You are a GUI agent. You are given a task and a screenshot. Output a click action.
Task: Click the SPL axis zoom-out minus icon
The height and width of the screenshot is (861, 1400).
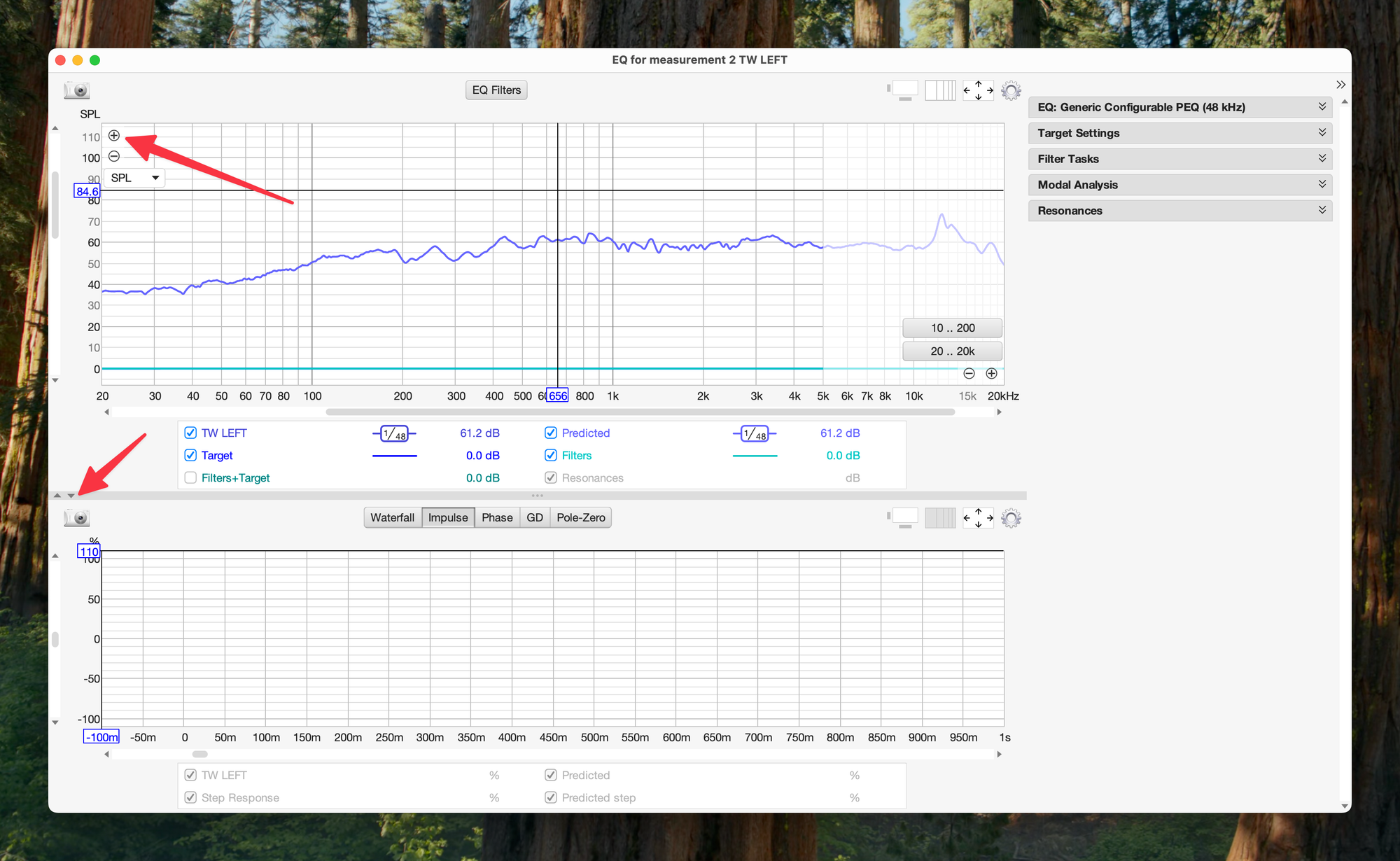(x=114, y=156)
